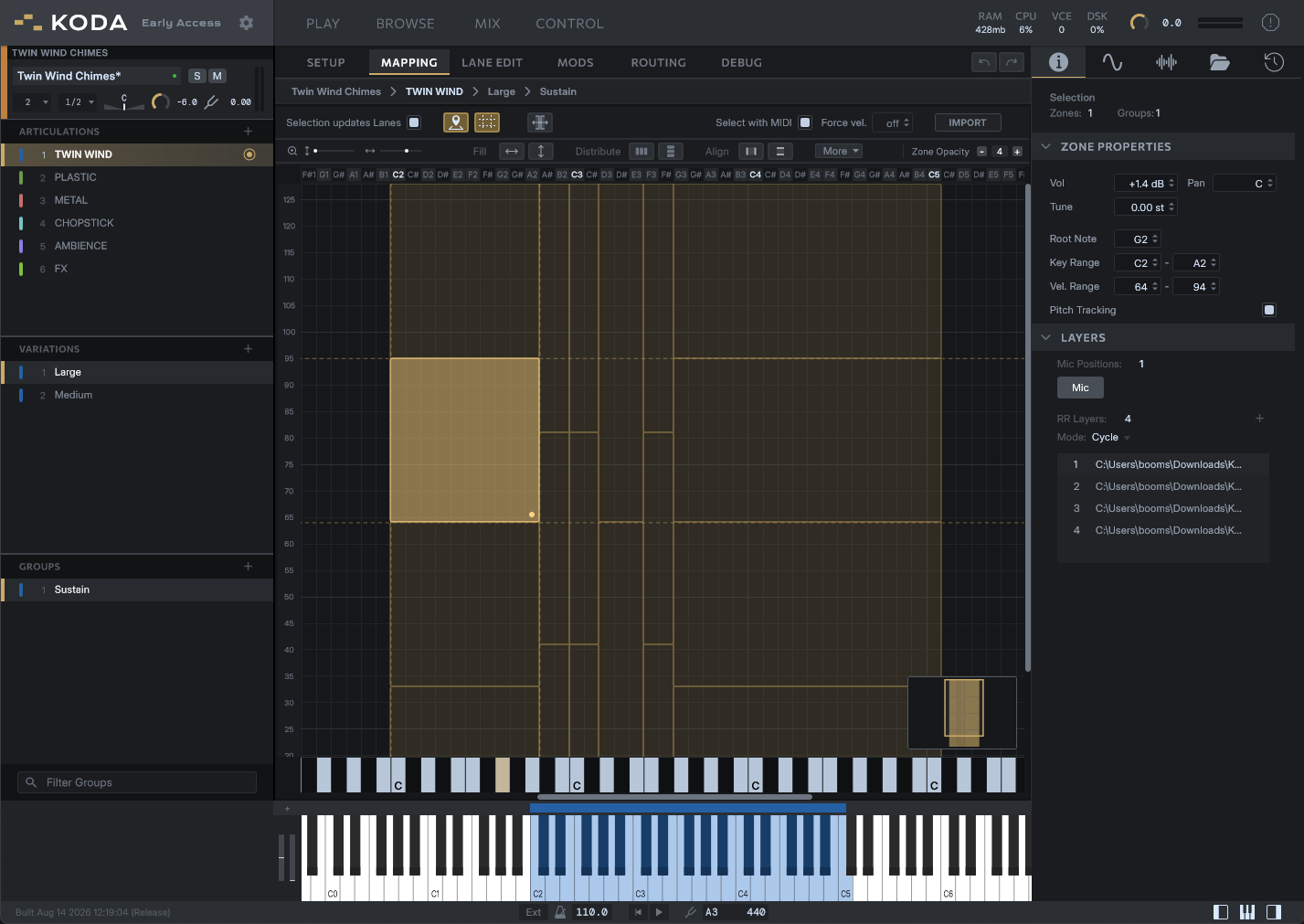Click the IMPORT button
Viewport: 1304px width, 924px height.
(x=968, y=122)
